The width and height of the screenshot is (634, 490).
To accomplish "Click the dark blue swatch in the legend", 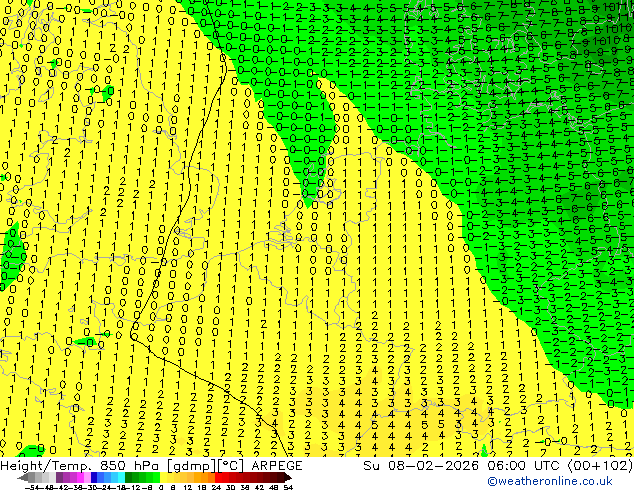I will point(94,478).
